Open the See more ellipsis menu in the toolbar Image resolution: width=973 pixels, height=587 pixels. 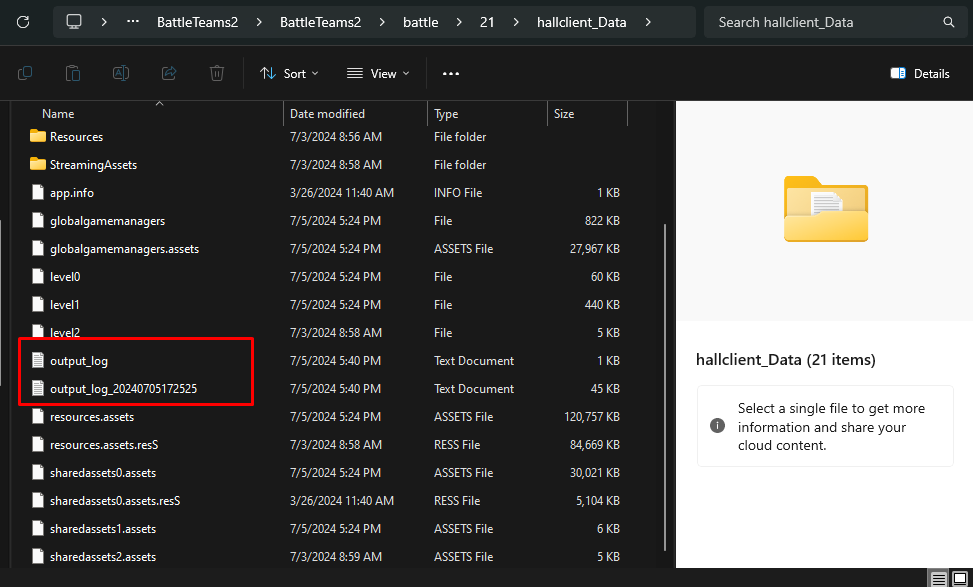point(451,73)
